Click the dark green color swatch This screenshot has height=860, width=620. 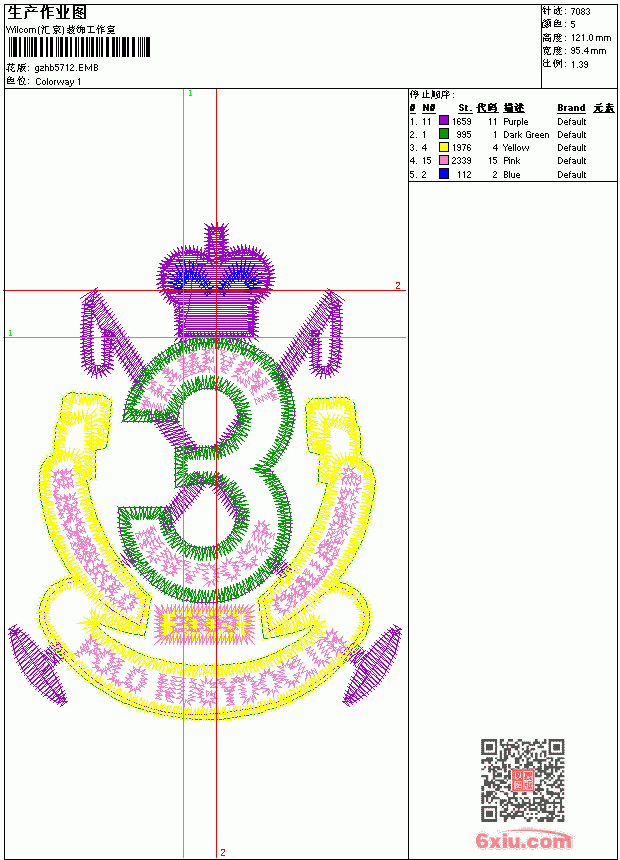444,134
